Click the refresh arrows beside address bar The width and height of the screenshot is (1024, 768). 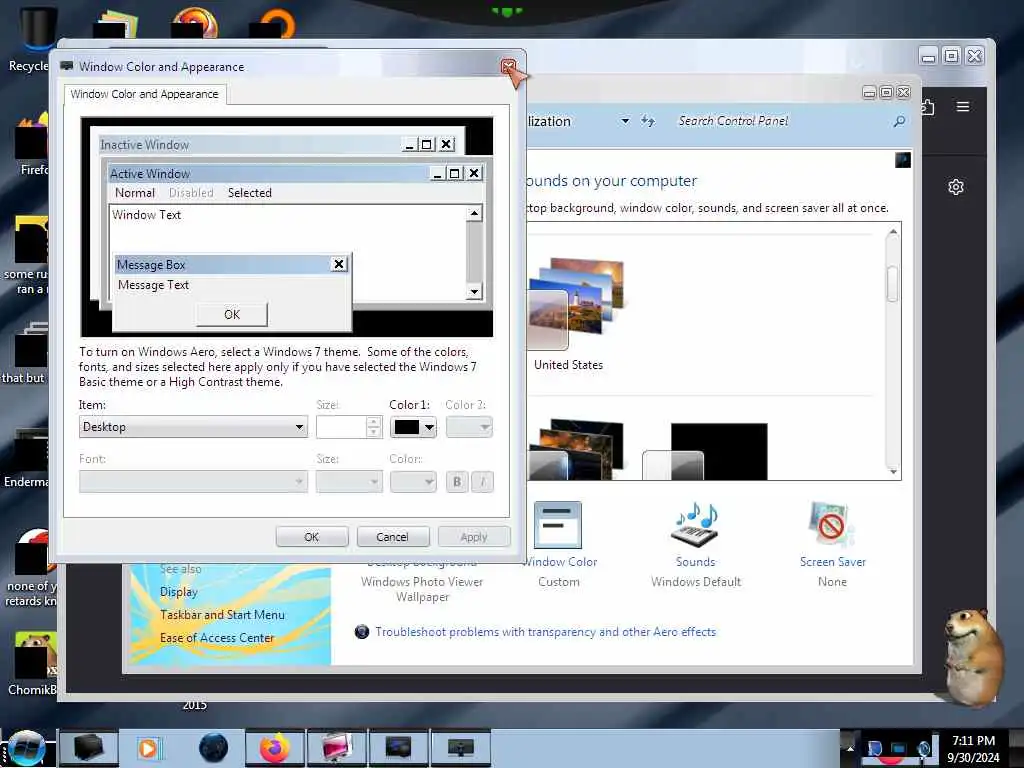(647, 121)
